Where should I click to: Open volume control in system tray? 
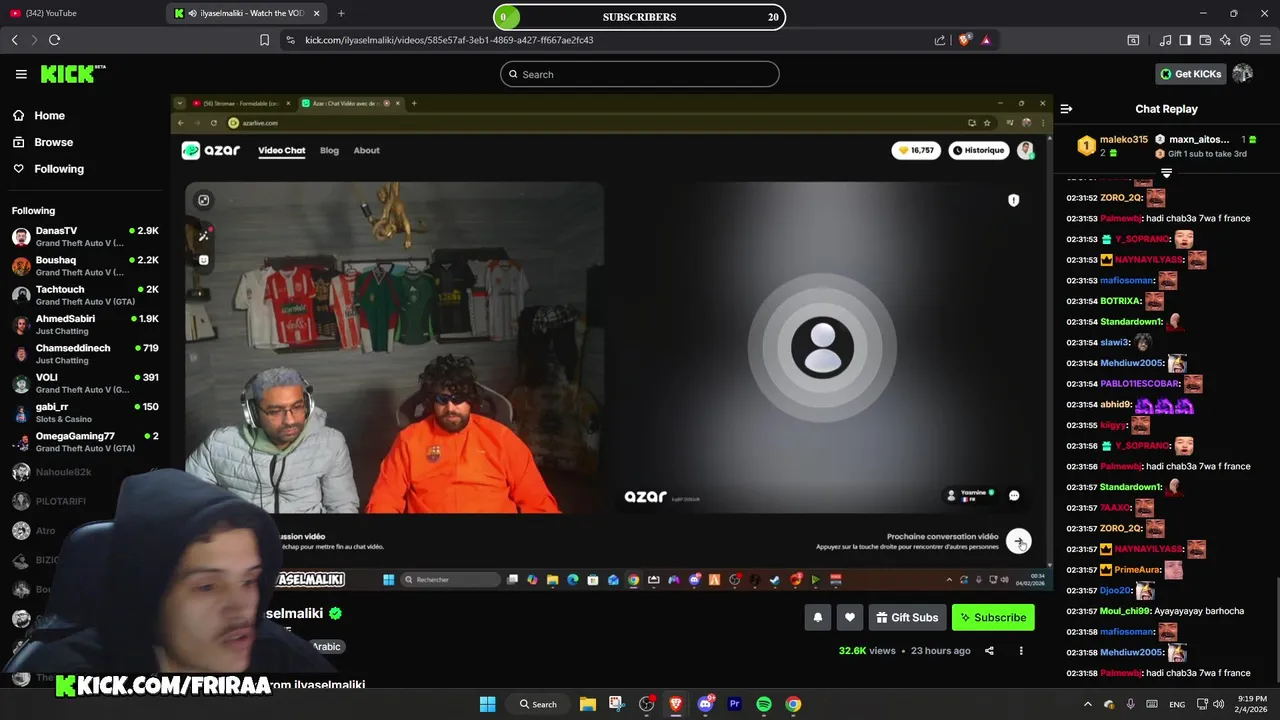click(x=1218, y=704)
